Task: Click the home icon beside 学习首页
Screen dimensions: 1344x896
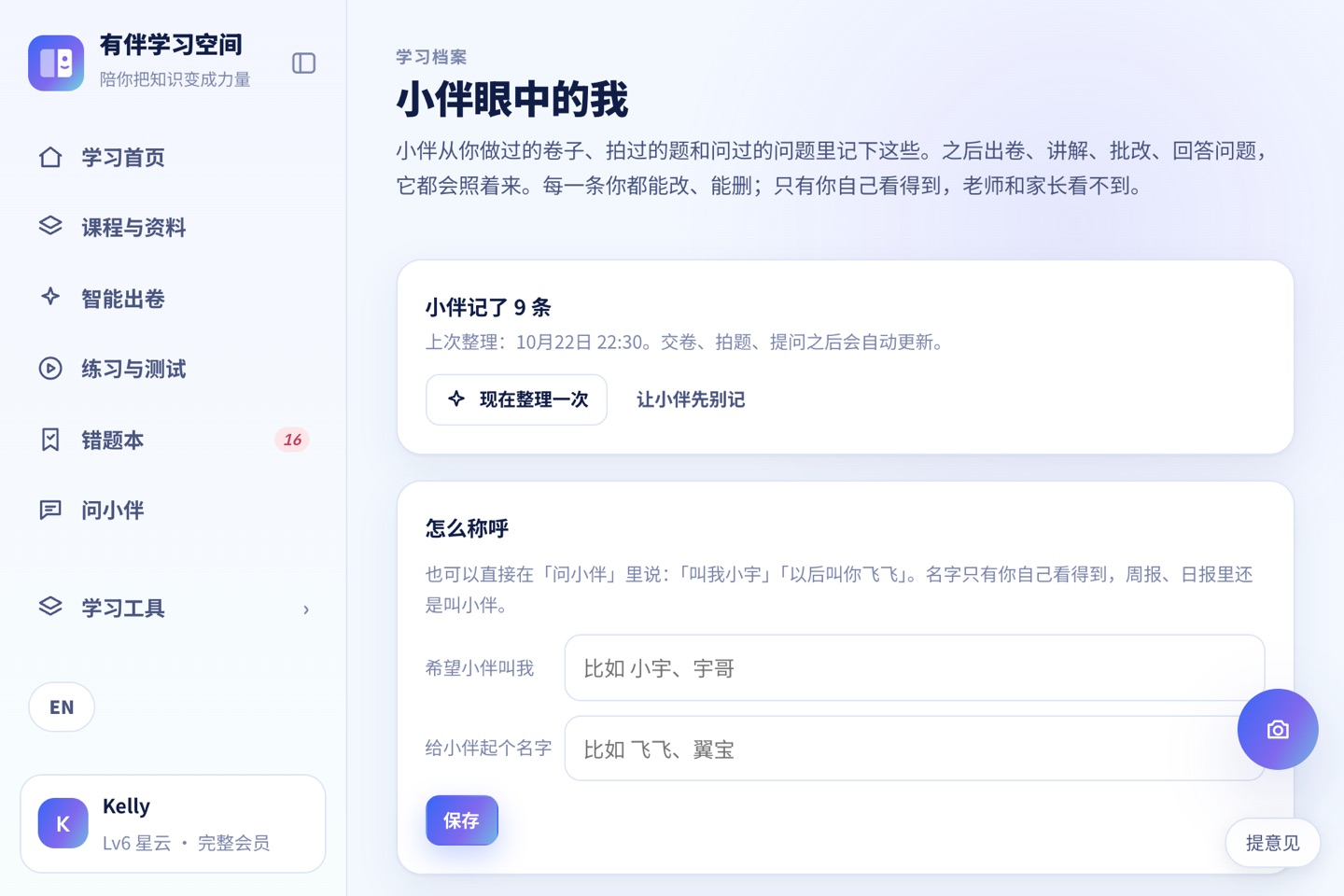Action: tap(50, 157)
